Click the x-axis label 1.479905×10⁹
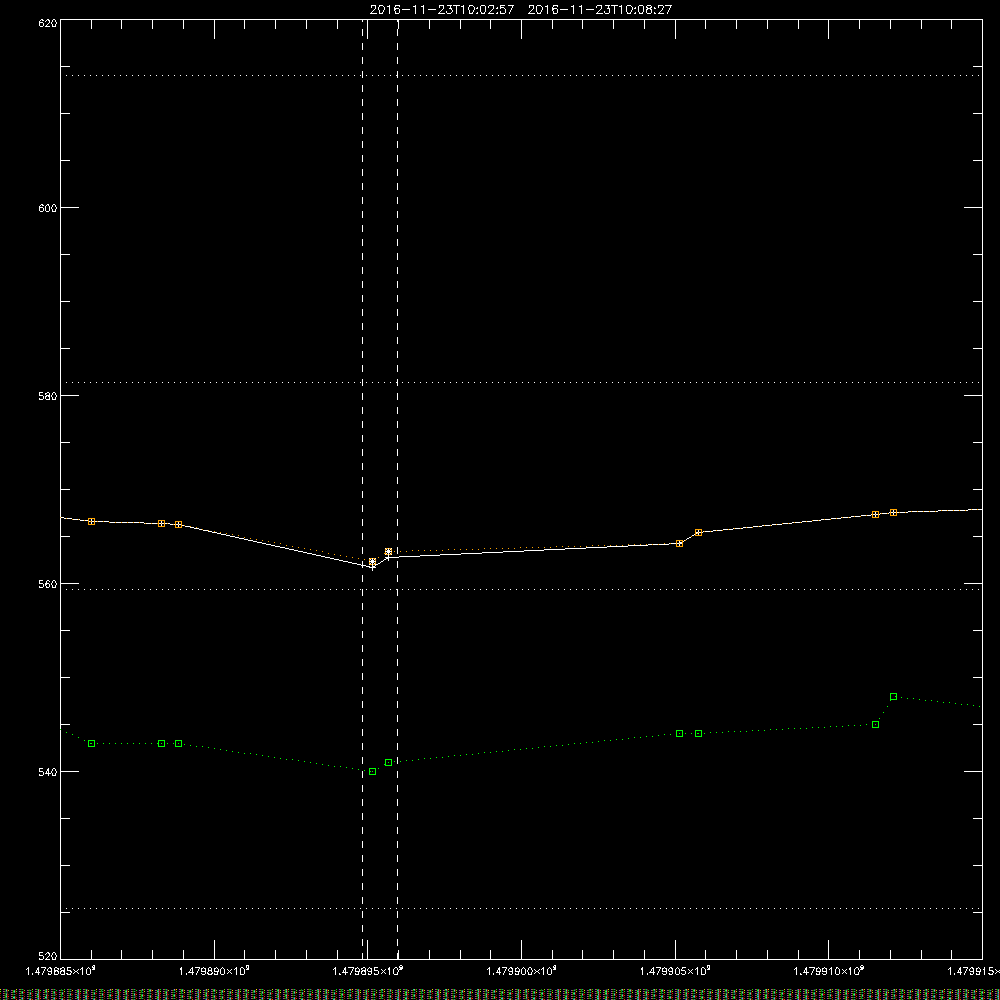The height and width of the screenshot is (1000, 1000). point(675,971)
